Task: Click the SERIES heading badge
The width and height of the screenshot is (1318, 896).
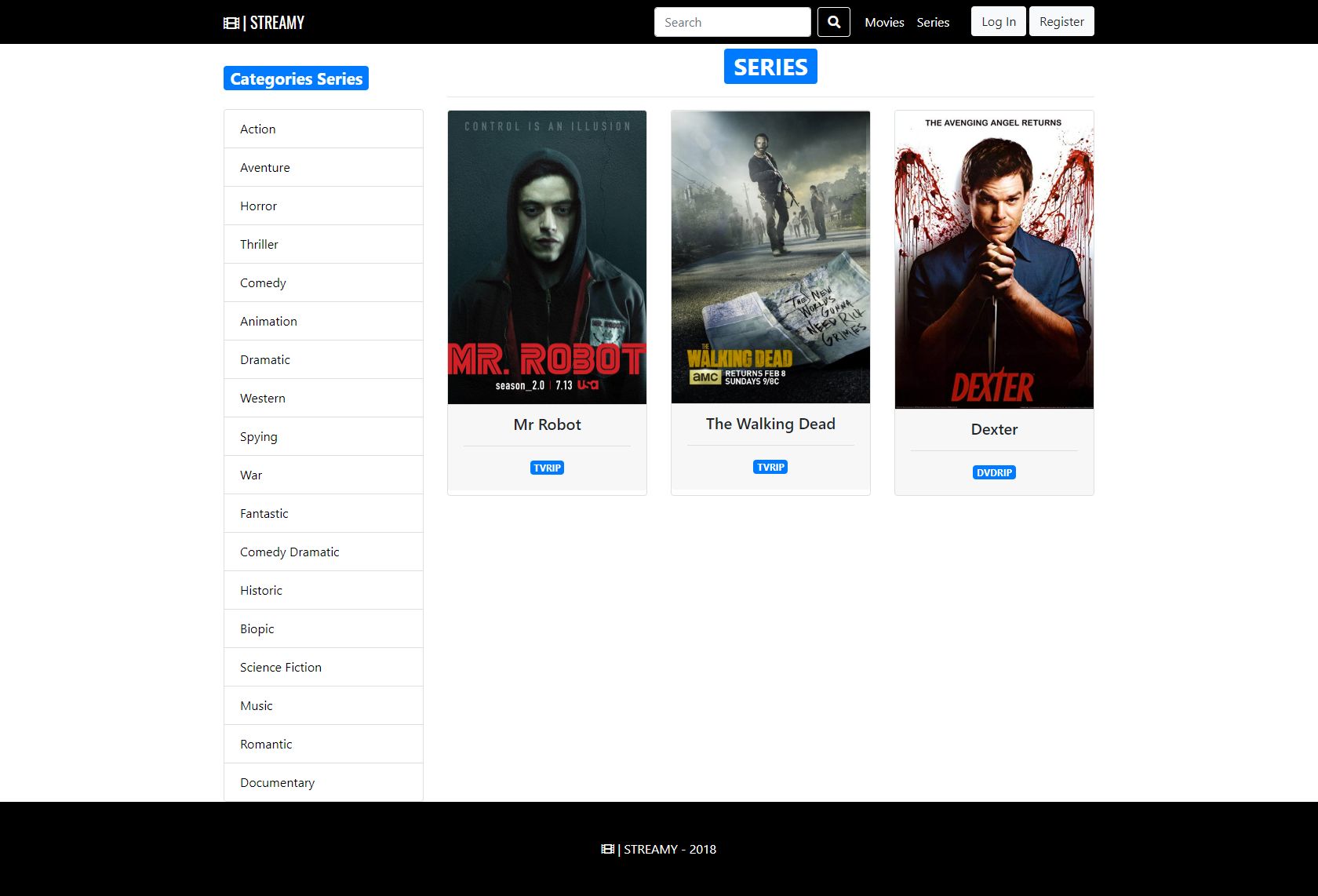Action: tap(770, 67)
